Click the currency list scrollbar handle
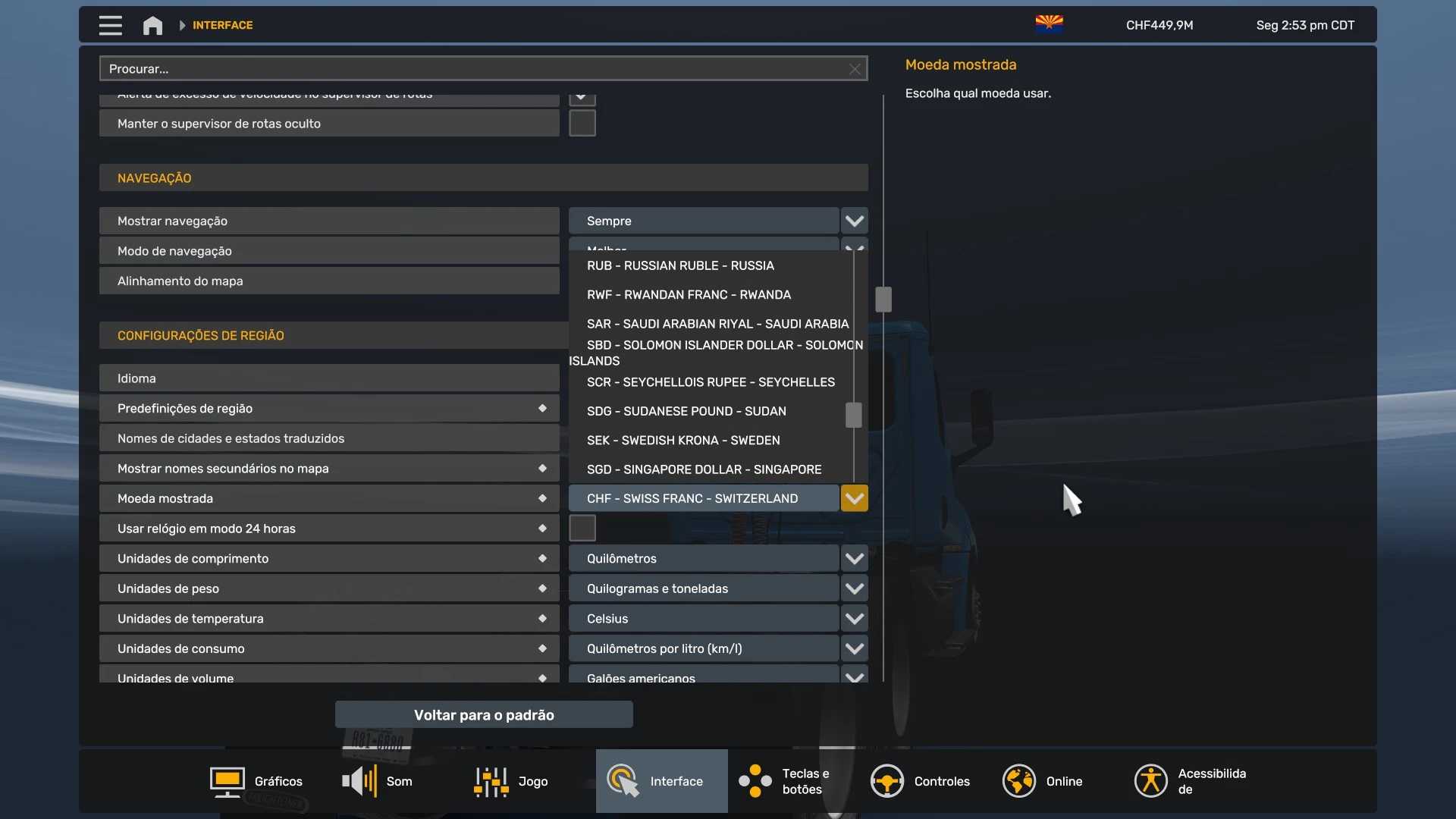This screenshot has width=1456, height=819. (x=853, y=415)
